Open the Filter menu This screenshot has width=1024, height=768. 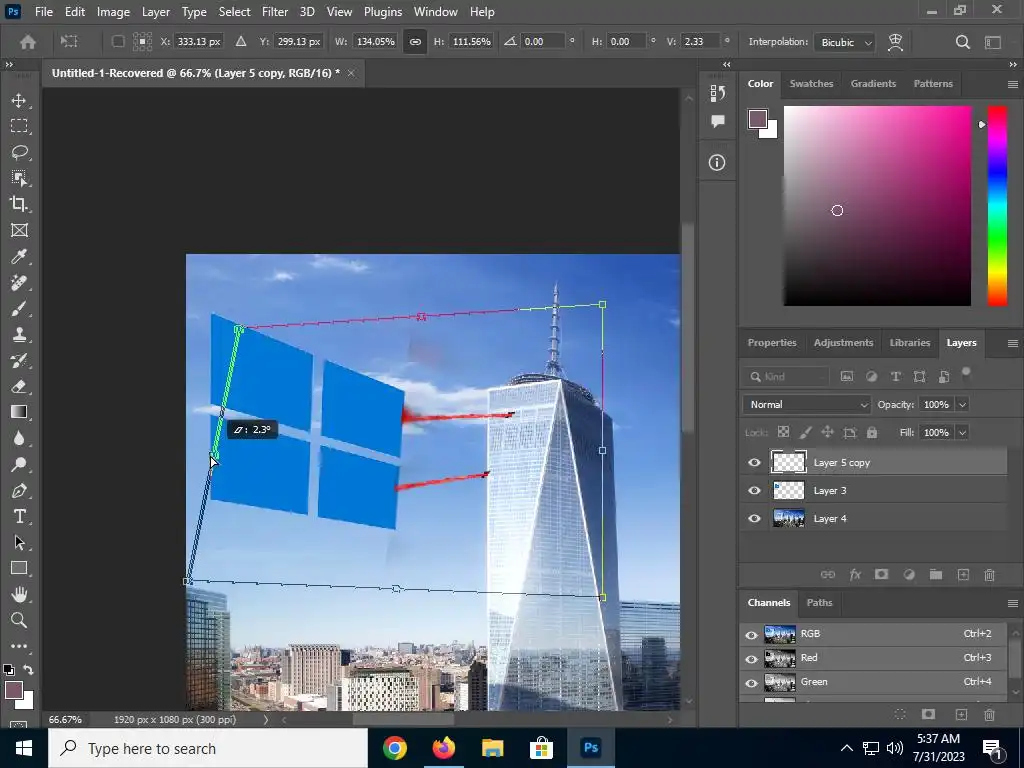coord(275,12)
